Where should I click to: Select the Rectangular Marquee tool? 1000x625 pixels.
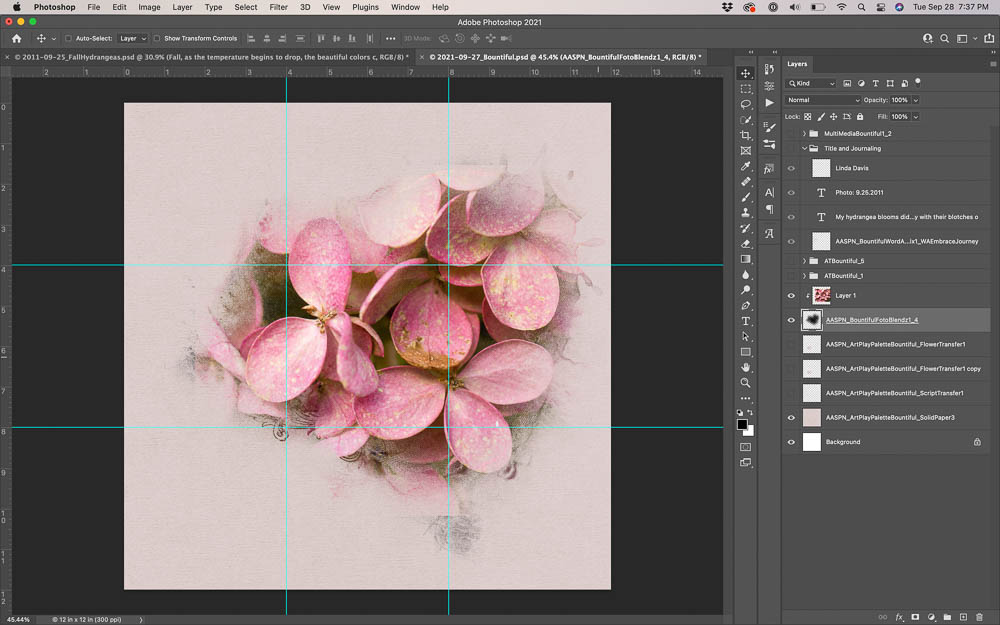(x=745, y=89)
